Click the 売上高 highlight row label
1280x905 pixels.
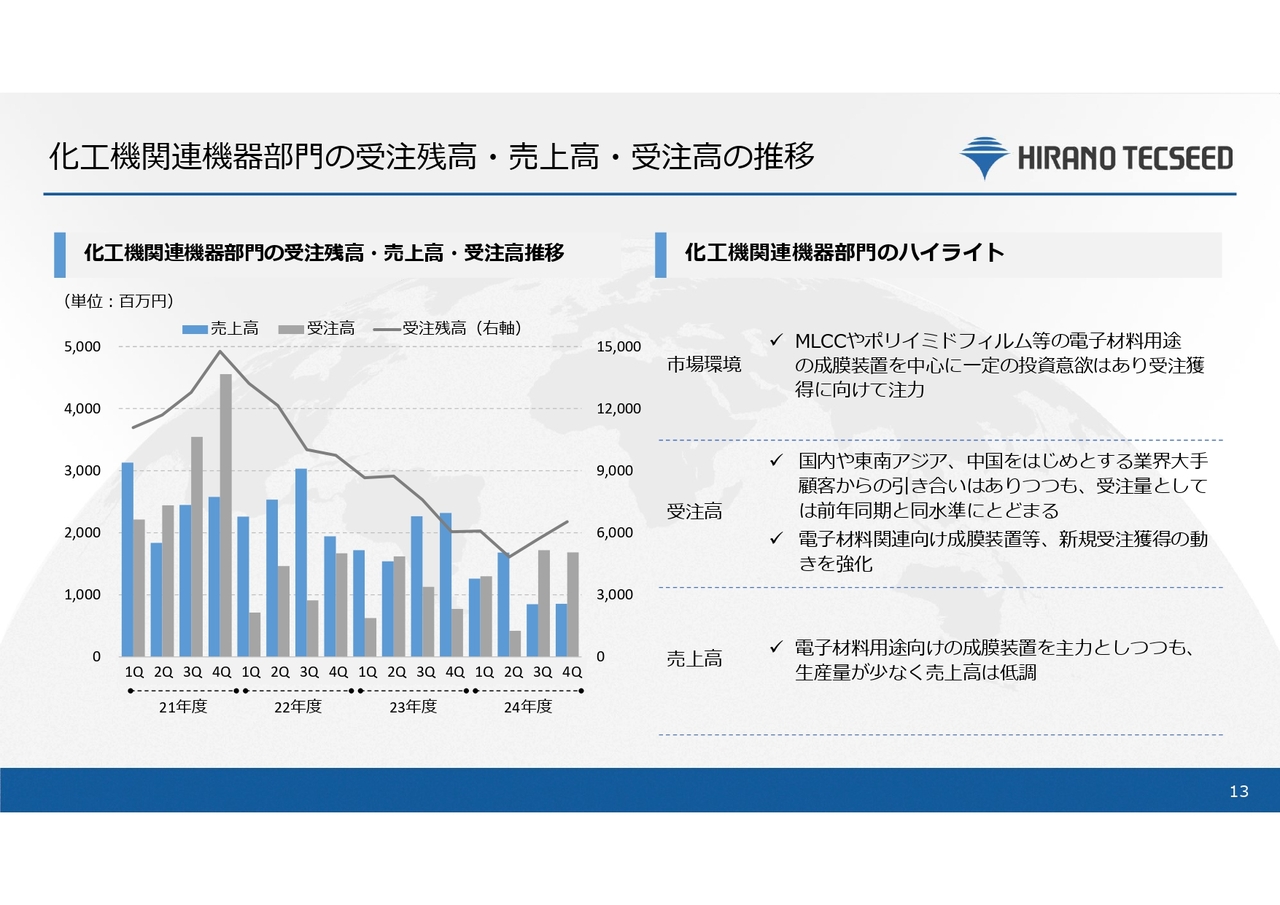coord(695,659)
